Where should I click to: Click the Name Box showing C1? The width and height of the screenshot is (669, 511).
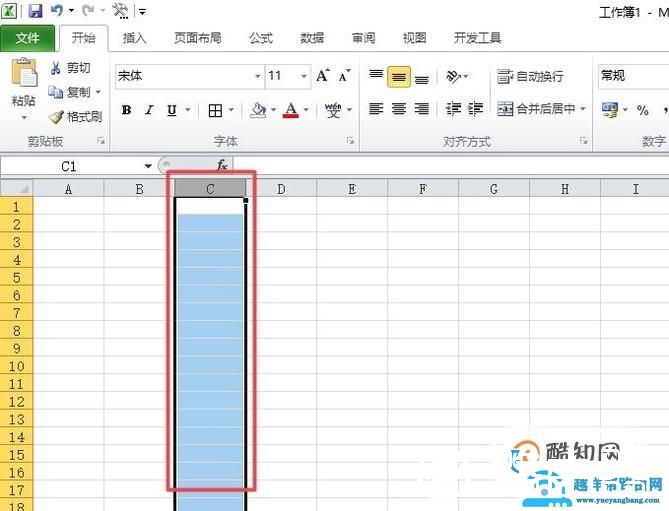pos(71,166)
